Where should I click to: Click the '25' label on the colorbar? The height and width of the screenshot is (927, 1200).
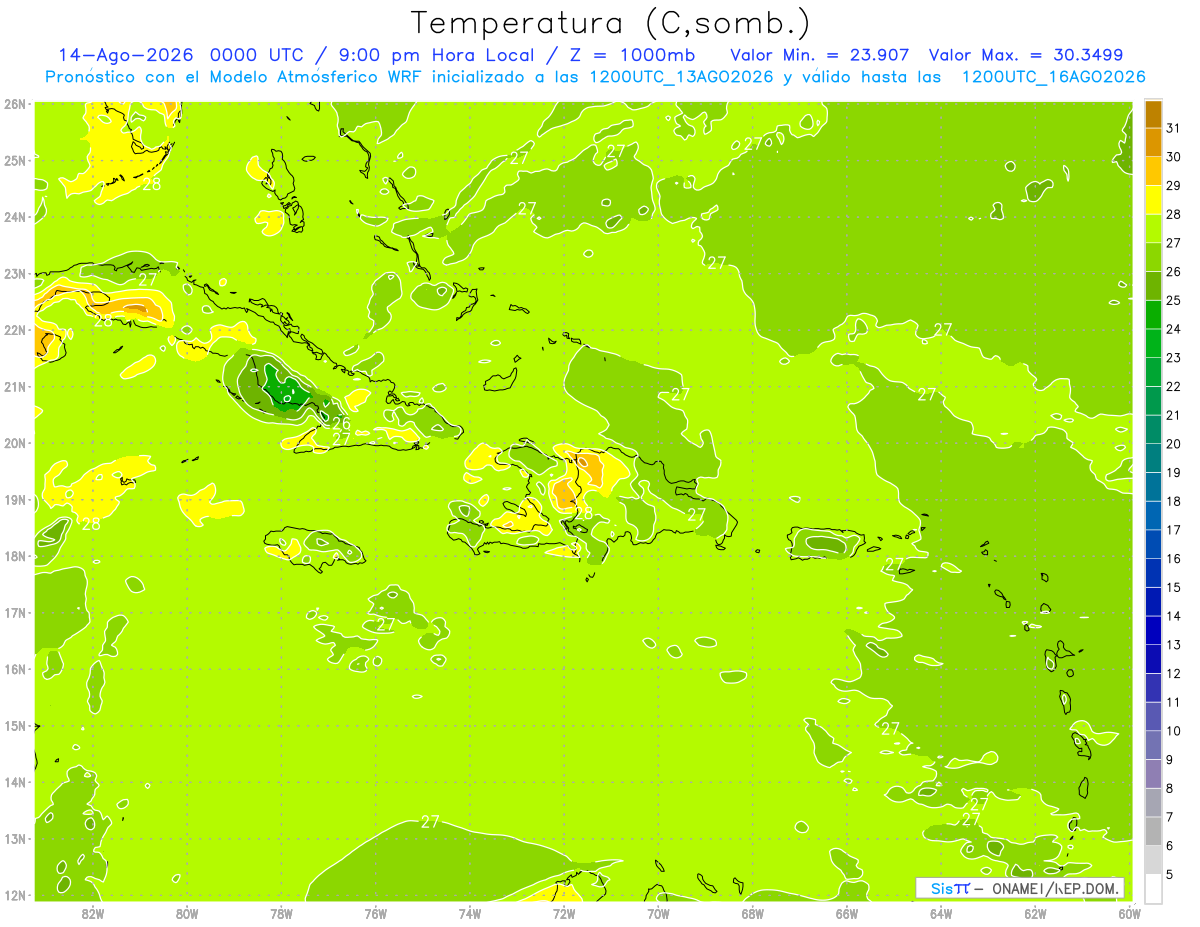(x=1174, y=300)
